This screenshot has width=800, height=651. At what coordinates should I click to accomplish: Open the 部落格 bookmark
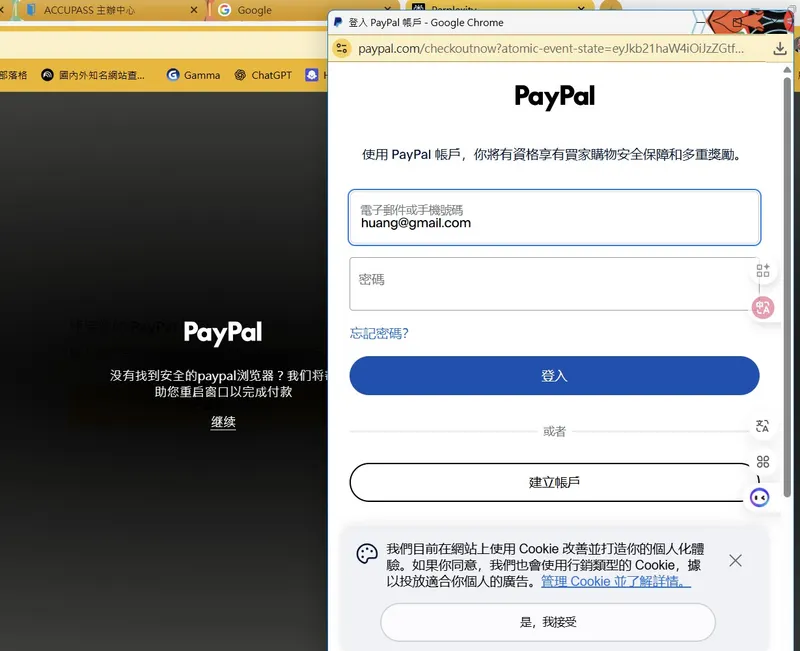[x=13, y=75]
